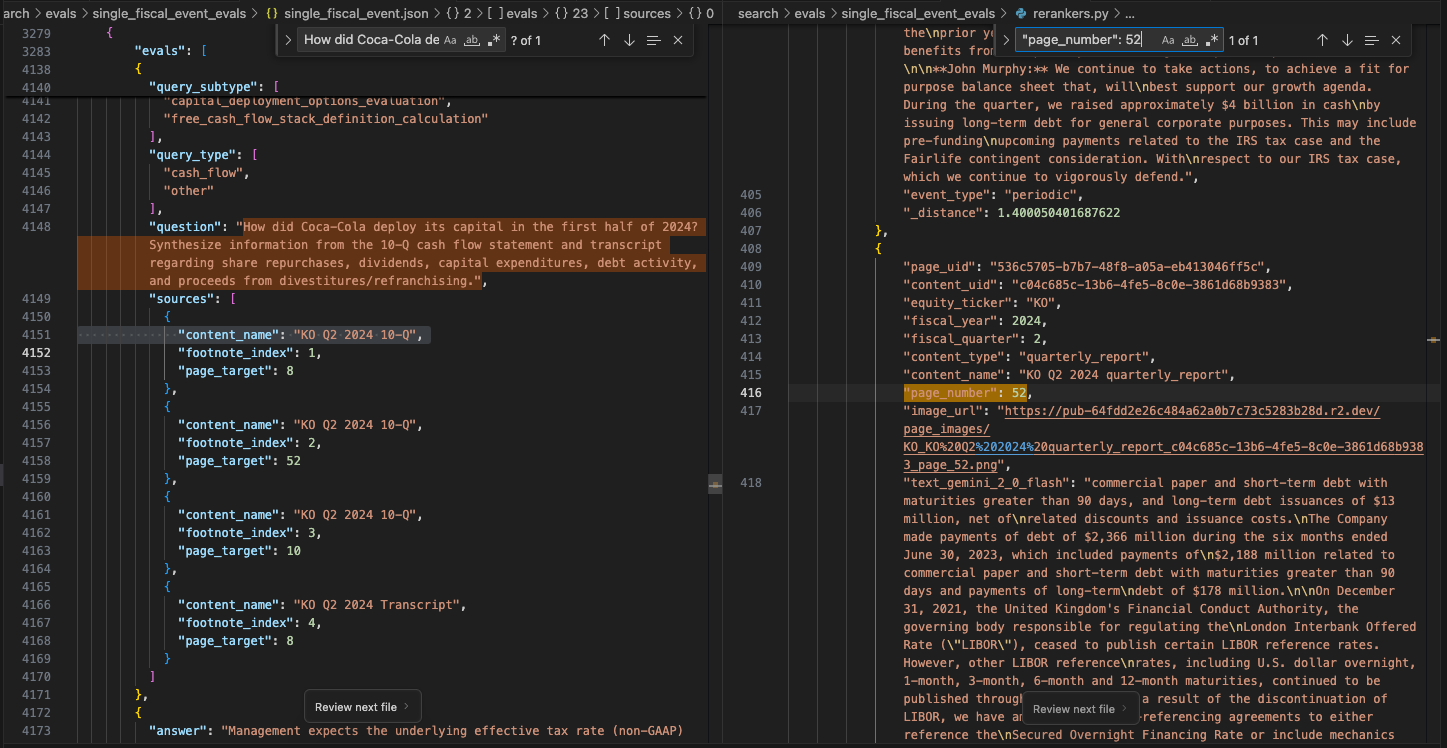Click "free_cash_flow_stack_definition_calculation" string

pyautogui.click(x=325, y=119)
